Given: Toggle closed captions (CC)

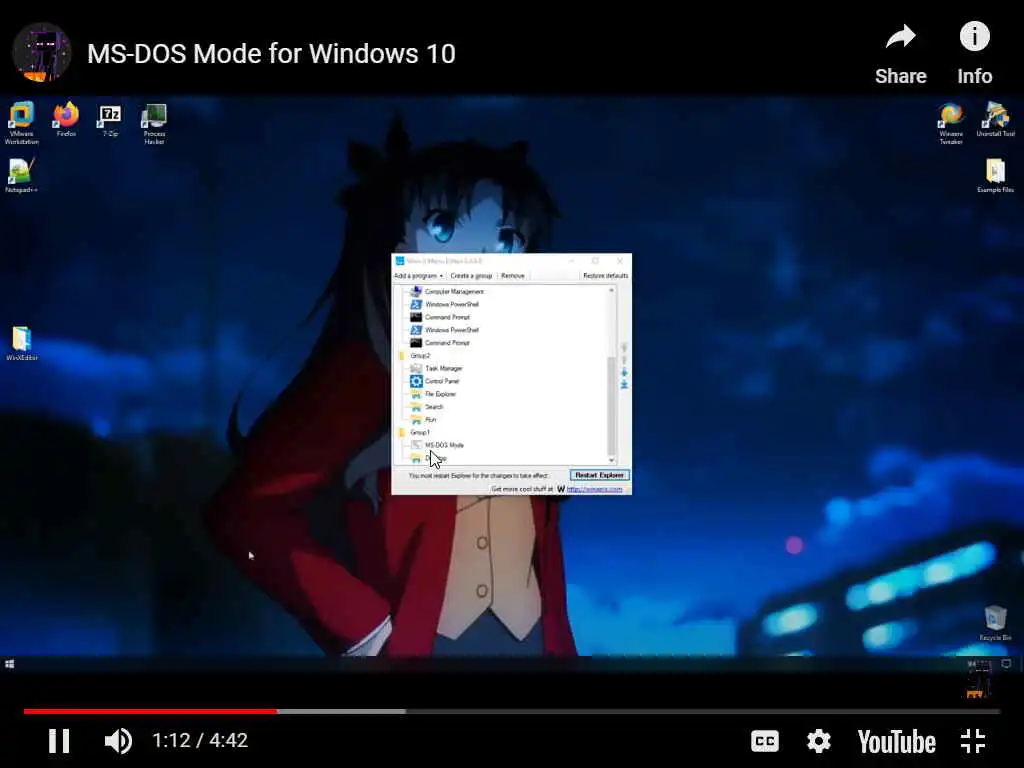Looking at the screenshot, I should (765, 741).
